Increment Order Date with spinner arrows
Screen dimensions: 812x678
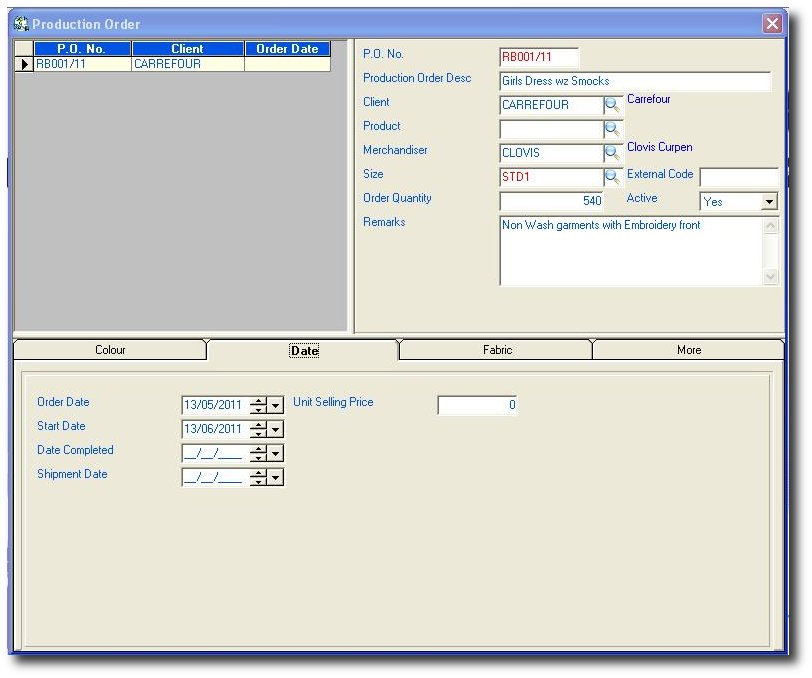259,401
